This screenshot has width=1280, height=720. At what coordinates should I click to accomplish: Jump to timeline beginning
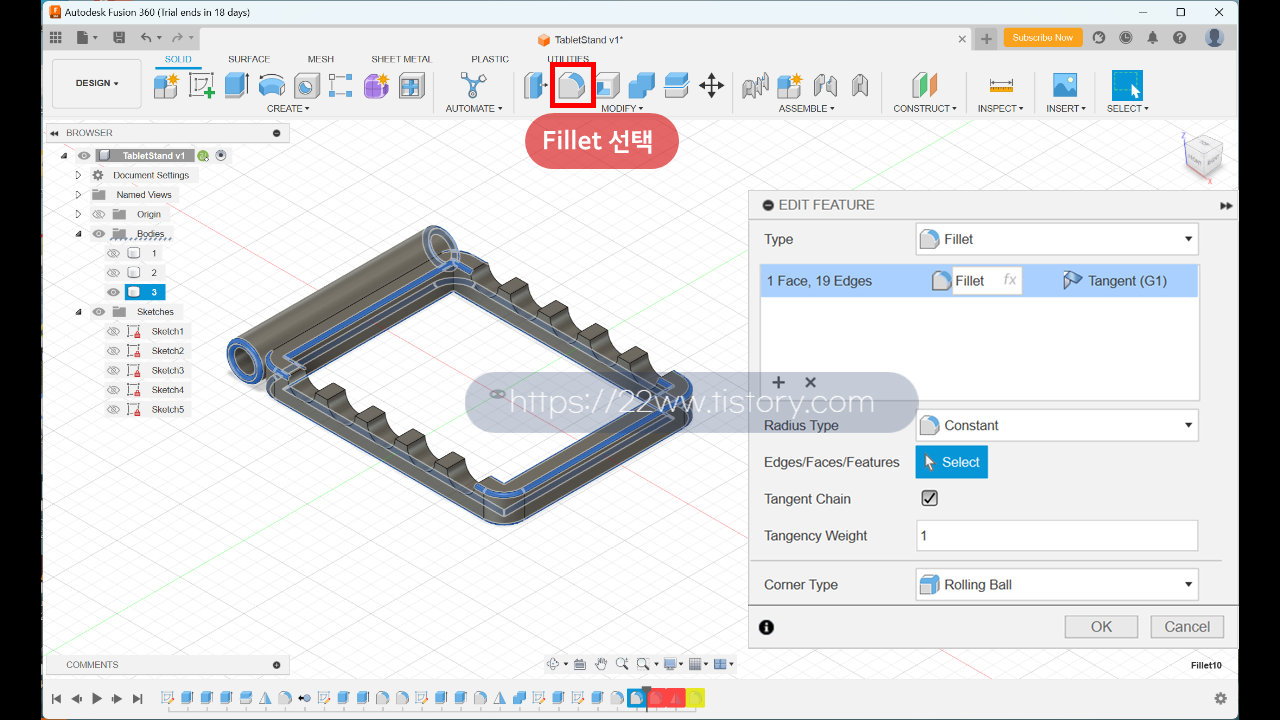click(x=56, y=699)
